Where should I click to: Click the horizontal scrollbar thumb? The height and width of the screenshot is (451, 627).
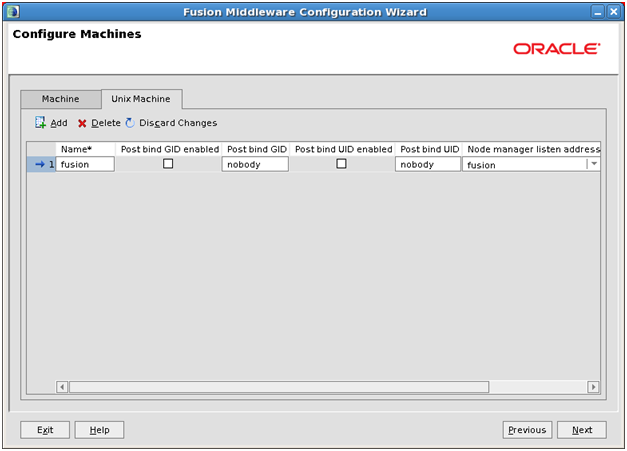(279, 387)
